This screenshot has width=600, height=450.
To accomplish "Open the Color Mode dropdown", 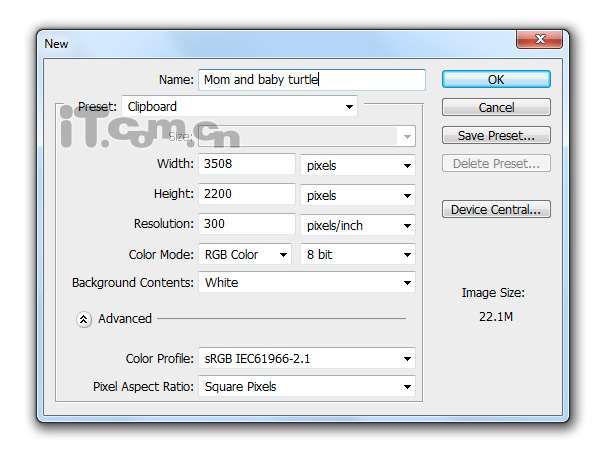I will point(245,255).
